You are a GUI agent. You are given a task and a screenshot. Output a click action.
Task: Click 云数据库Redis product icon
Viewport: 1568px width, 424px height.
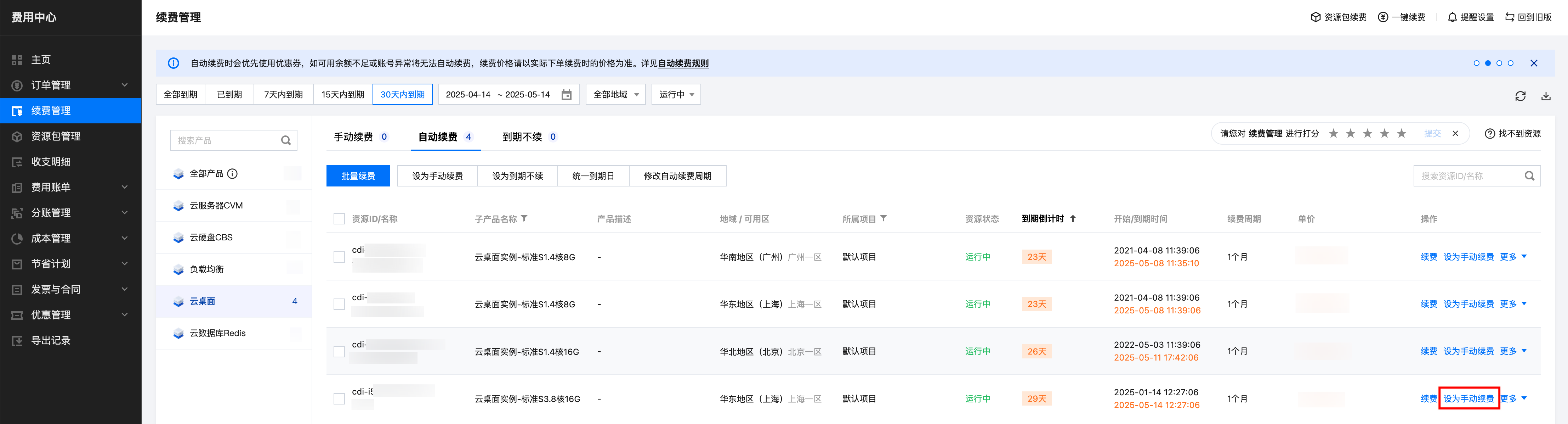[178, 333]
